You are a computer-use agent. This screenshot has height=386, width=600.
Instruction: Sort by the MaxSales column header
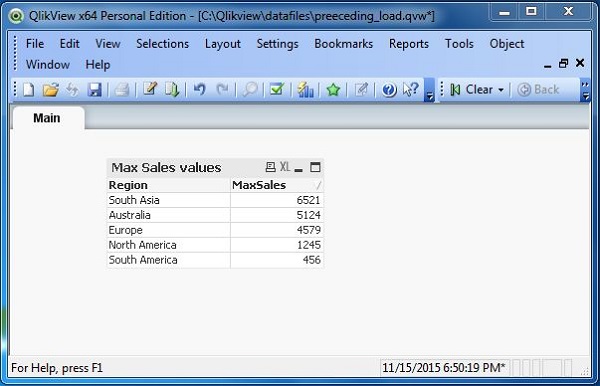click(277, 185)
